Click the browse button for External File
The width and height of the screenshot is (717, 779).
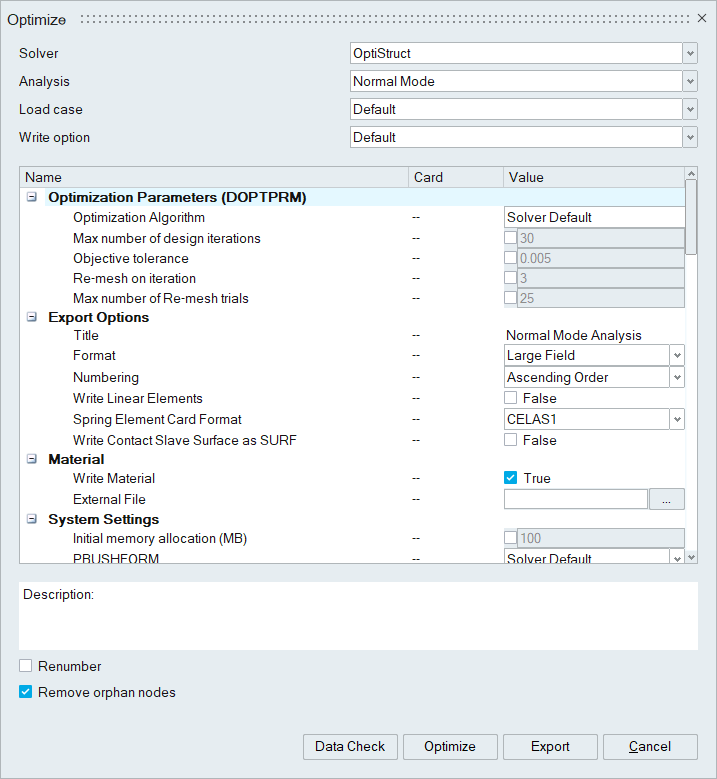click(x=666, y=499)
